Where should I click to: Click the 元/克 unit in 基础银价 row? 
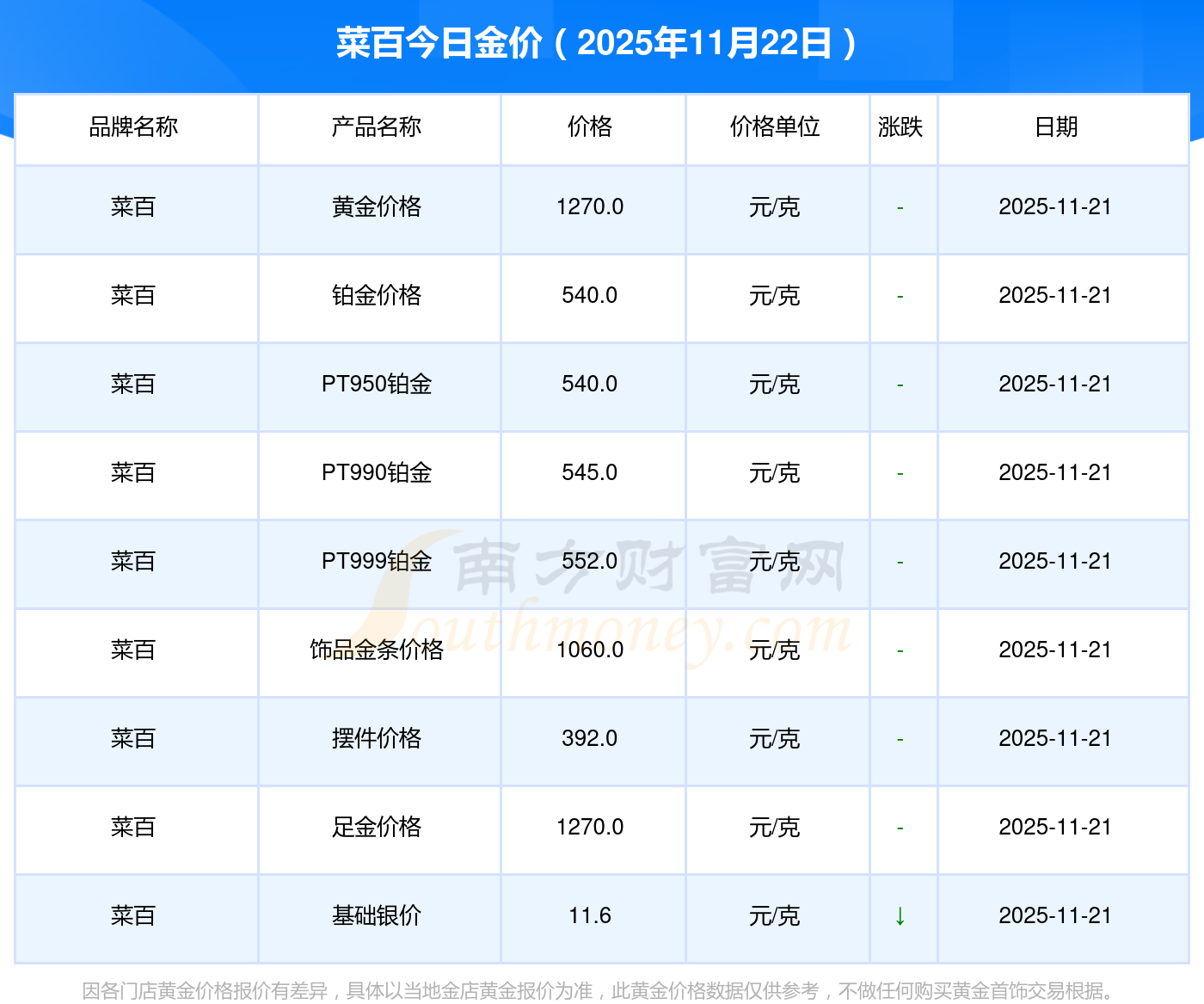tap(775, 915)
